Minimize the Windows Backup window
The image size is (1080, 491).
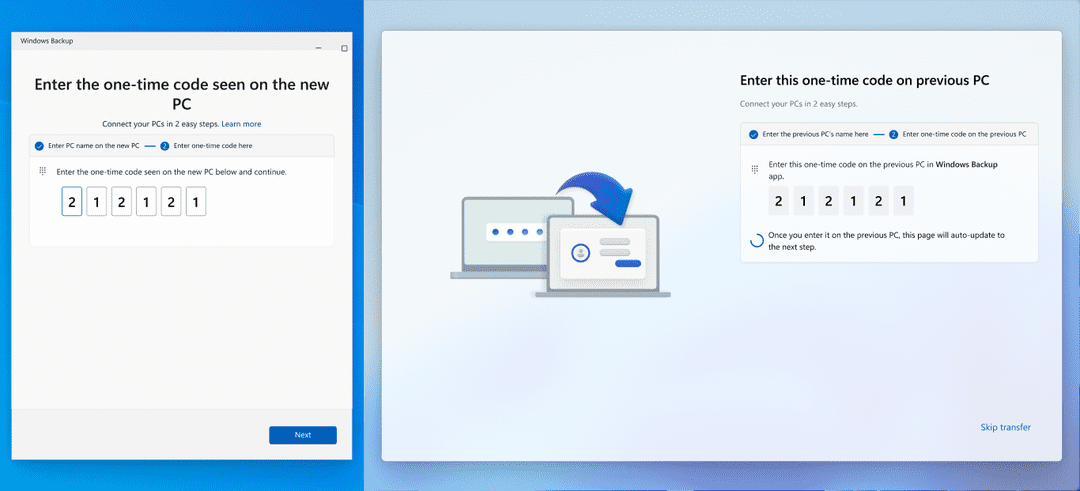pyautogui.click(x=317, y=48)
